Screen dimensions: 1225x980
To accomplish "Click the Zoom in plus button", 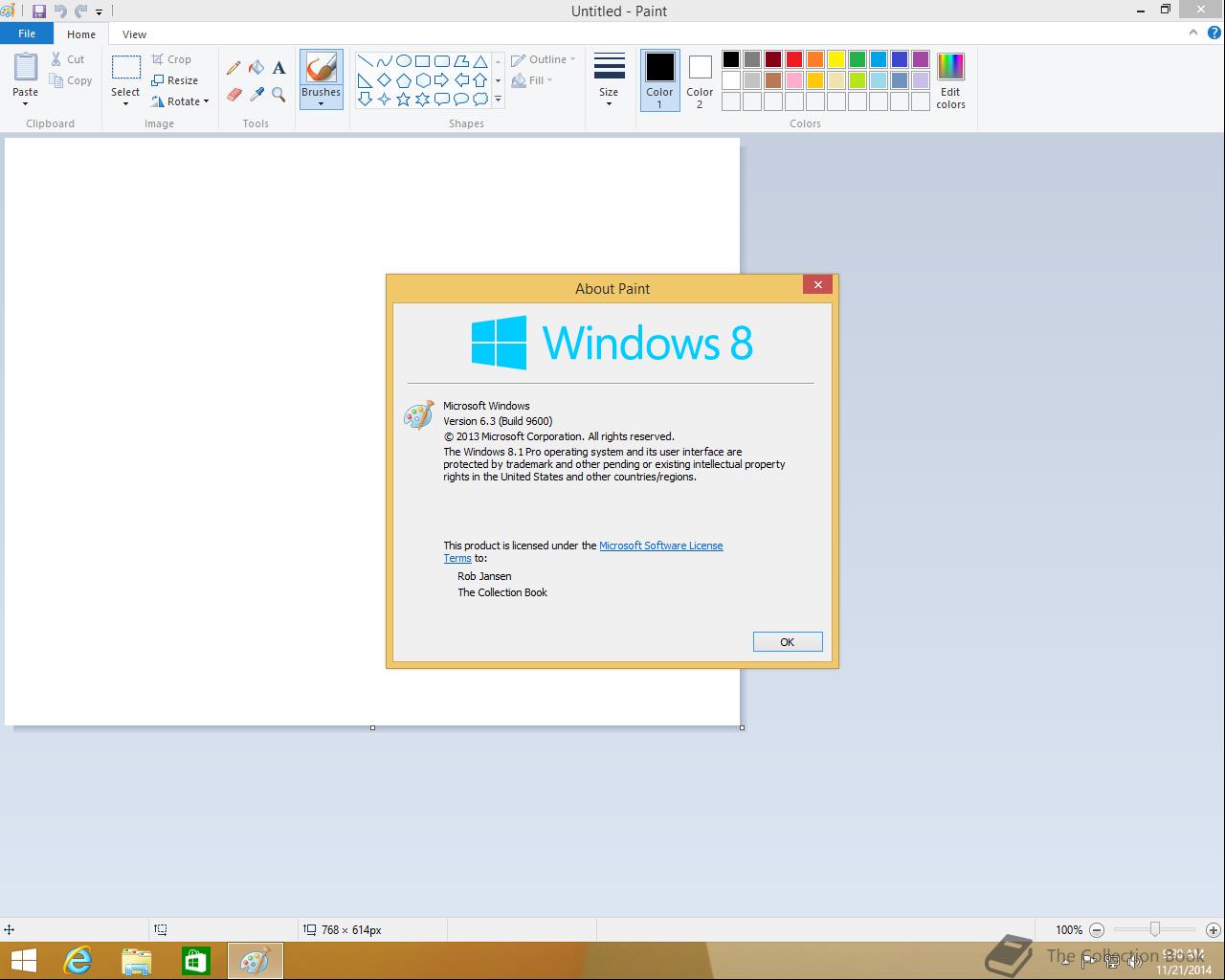I will (1214, 929).
